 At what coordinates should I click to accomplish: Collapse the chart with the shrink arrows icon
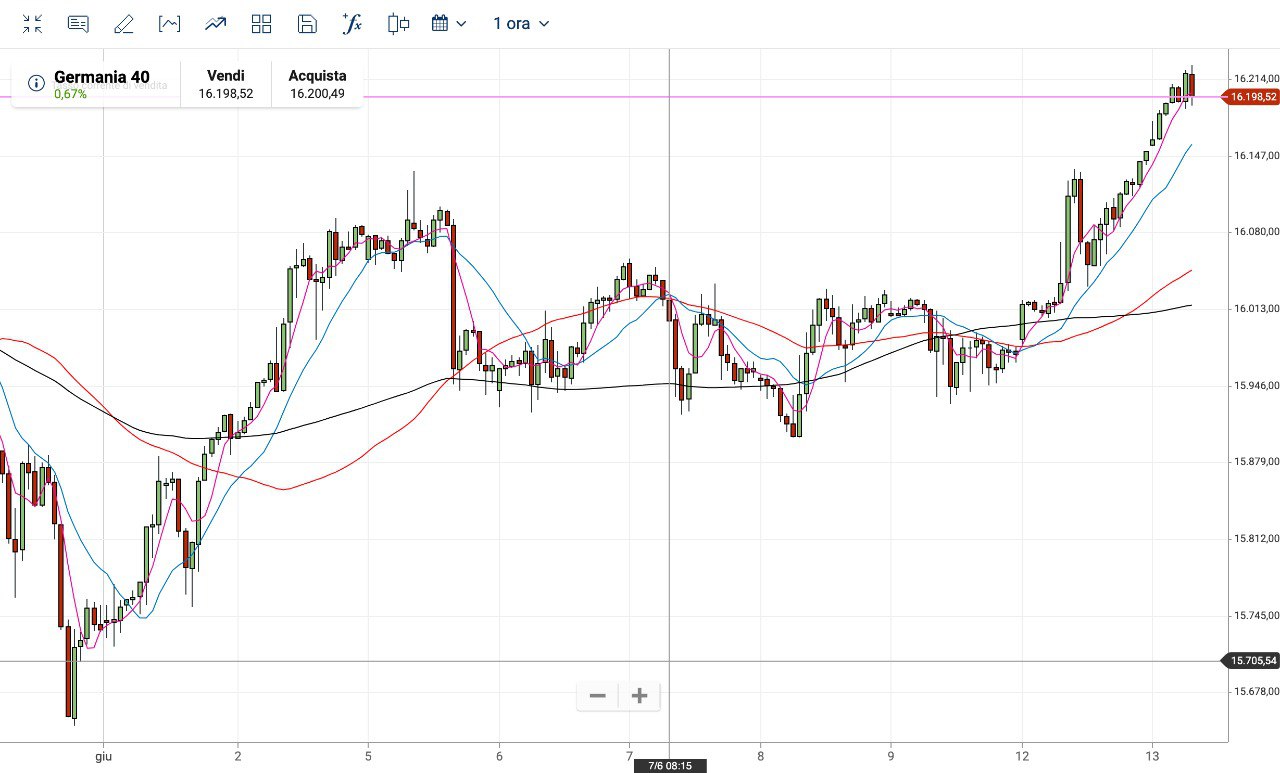(32, 24)
